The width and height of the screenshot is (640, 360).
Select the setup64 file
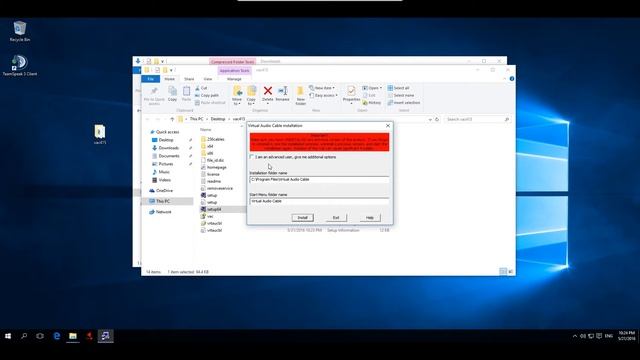(x=214, y=209)
